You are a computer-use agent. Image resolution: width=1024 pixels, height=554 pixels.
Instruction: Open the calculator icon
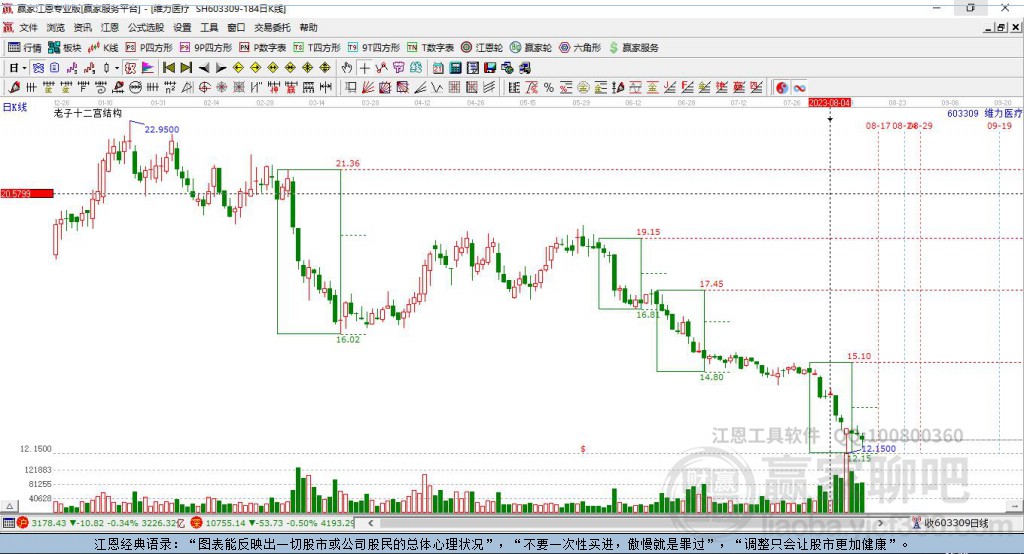455,67
